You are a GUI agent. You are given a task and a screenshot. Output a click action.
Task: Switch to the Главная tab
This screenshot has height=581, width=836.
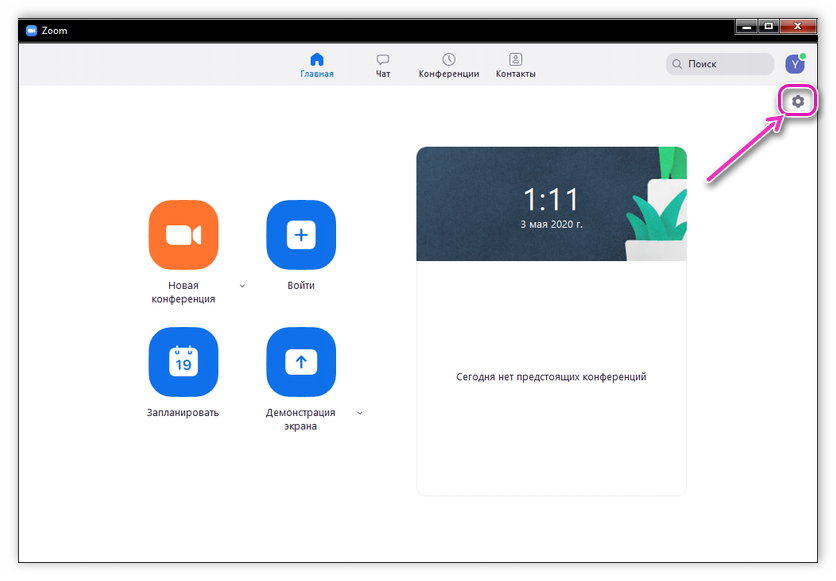(317, 65)
